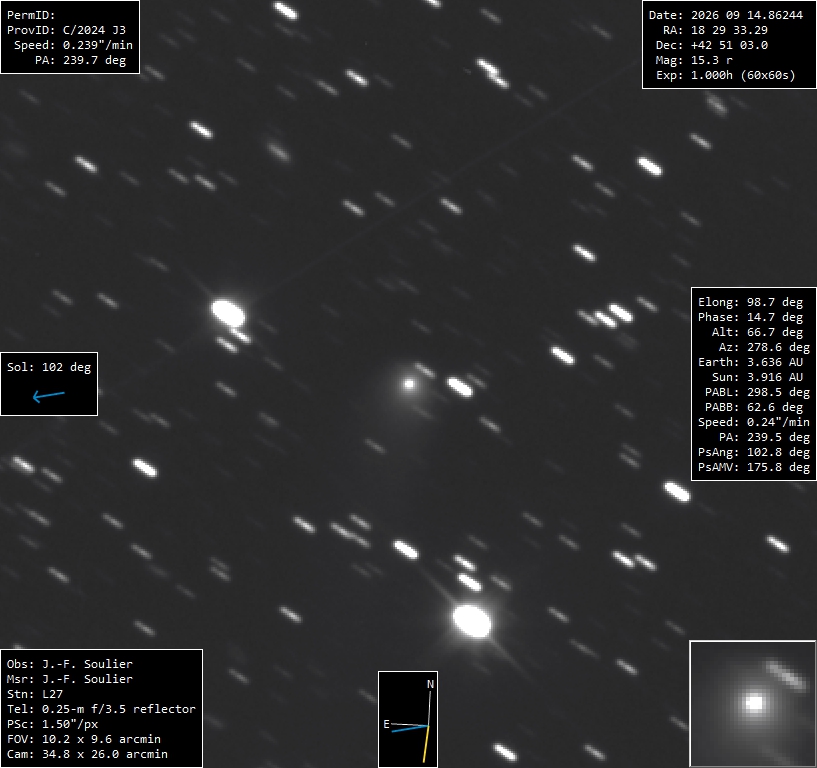Viewport: 817px width, 768px height.
Task: Open the magnified comet inset thumbnail
Action: [753, 703]
